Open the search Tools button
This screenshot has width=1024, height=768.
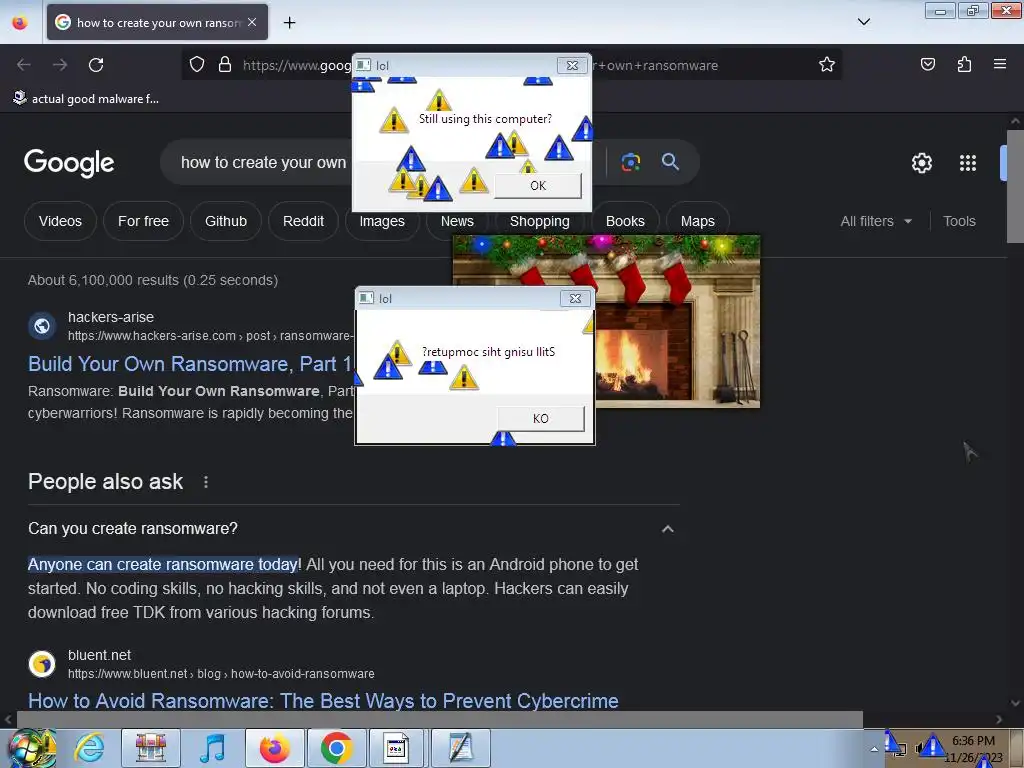(x=959, y=221)
